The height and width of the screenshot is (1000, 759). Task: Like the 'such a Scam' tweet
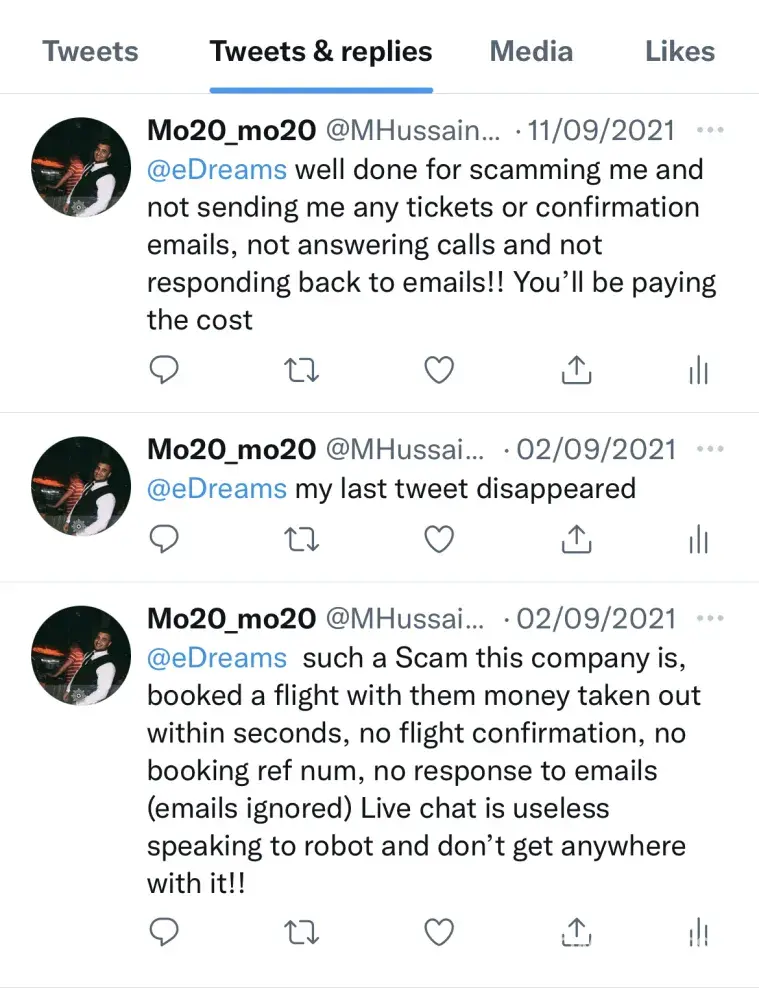point(439,933)
